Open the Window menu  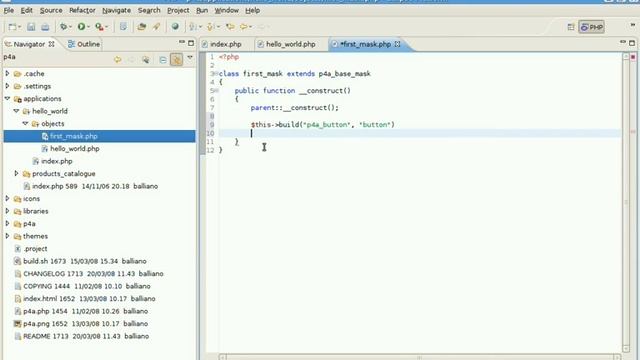coord(227,10)
